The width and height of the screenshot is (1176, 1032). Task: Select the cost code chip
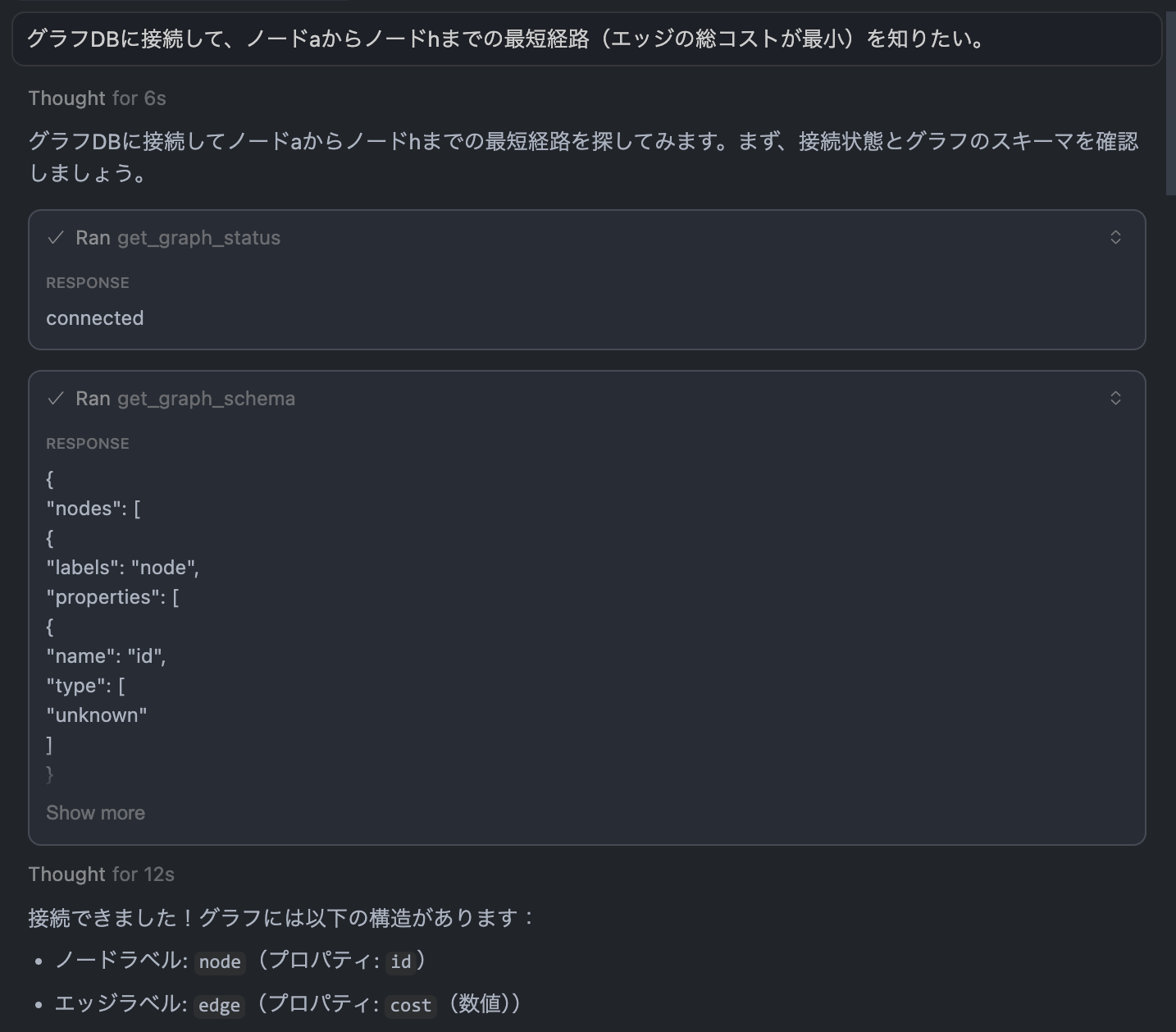coord(410,1005)
